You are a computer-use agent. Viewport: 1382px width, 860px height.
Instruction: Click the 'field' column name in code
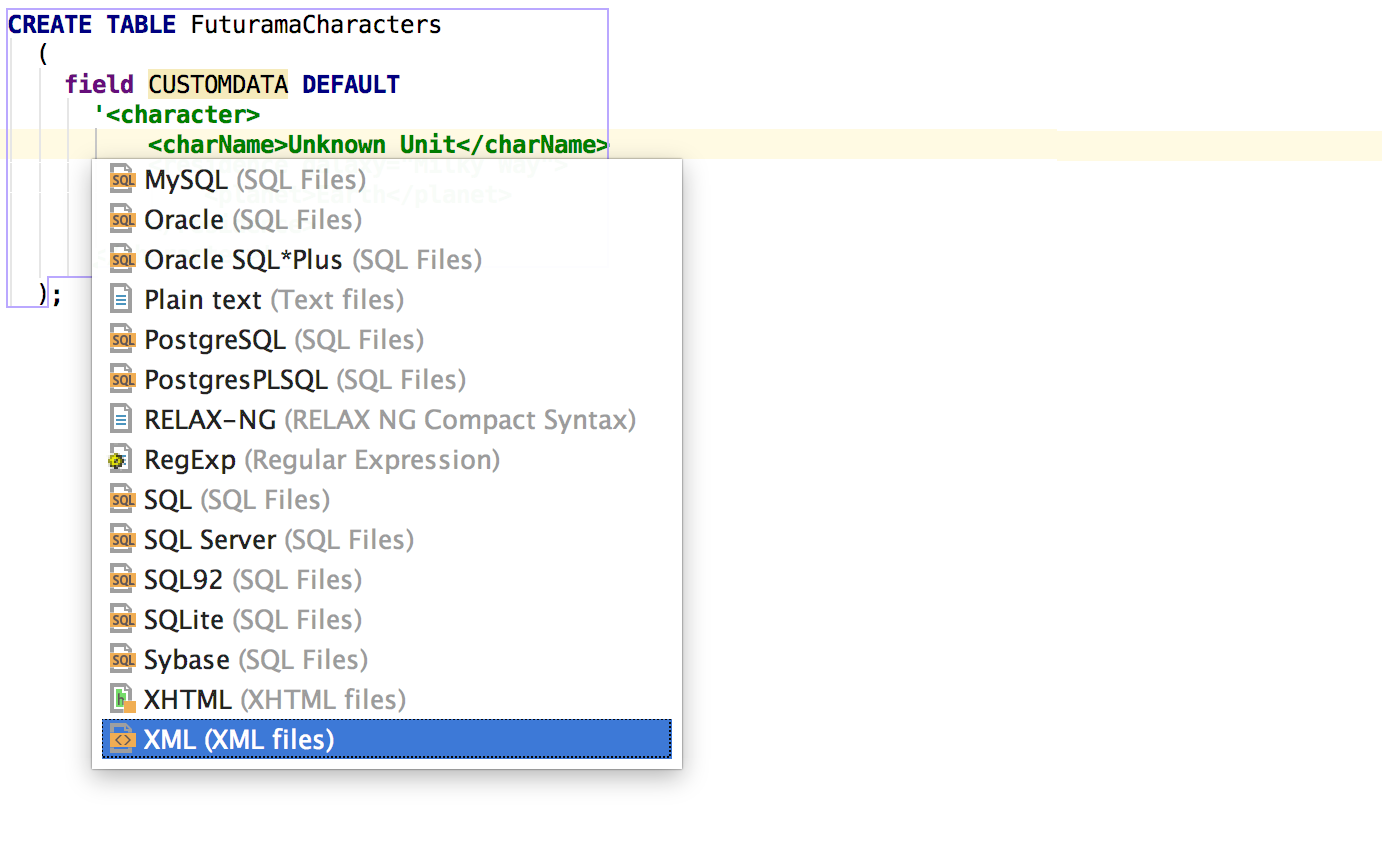pos(100,84)
